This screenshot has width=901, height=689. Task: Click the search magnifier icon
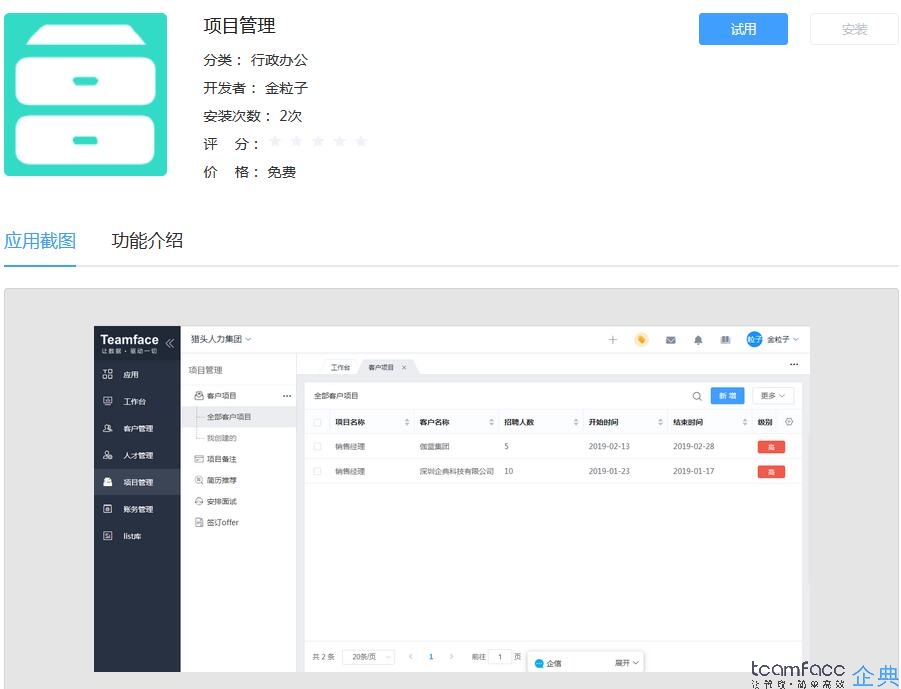697,396
